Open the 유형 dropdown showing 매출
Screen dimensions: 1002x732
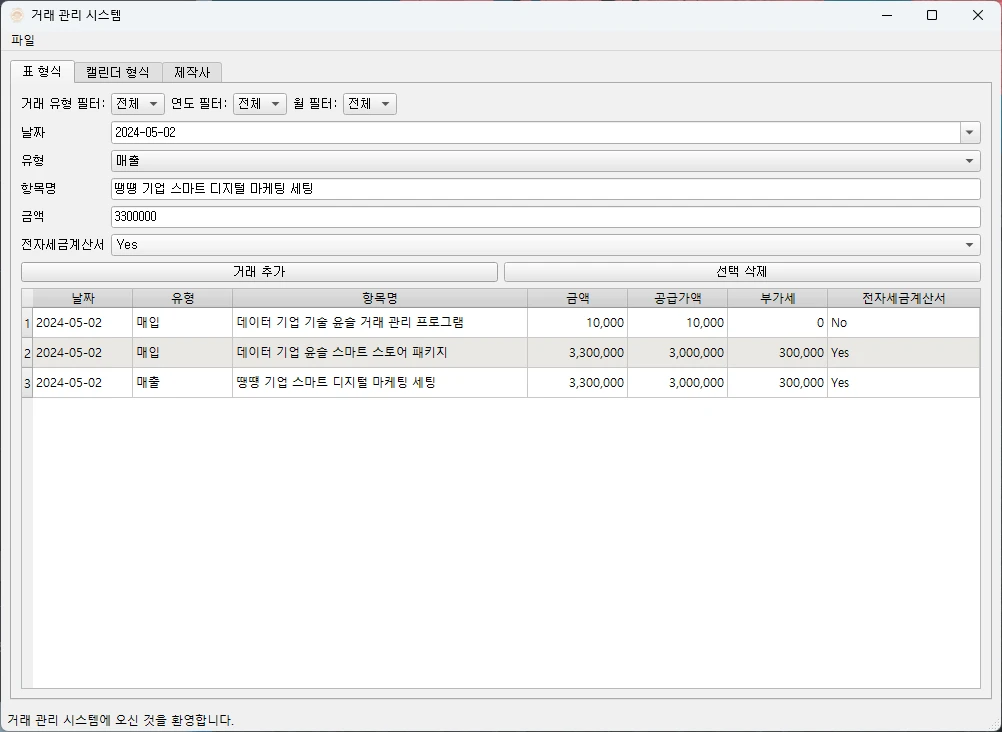[969, 160]
